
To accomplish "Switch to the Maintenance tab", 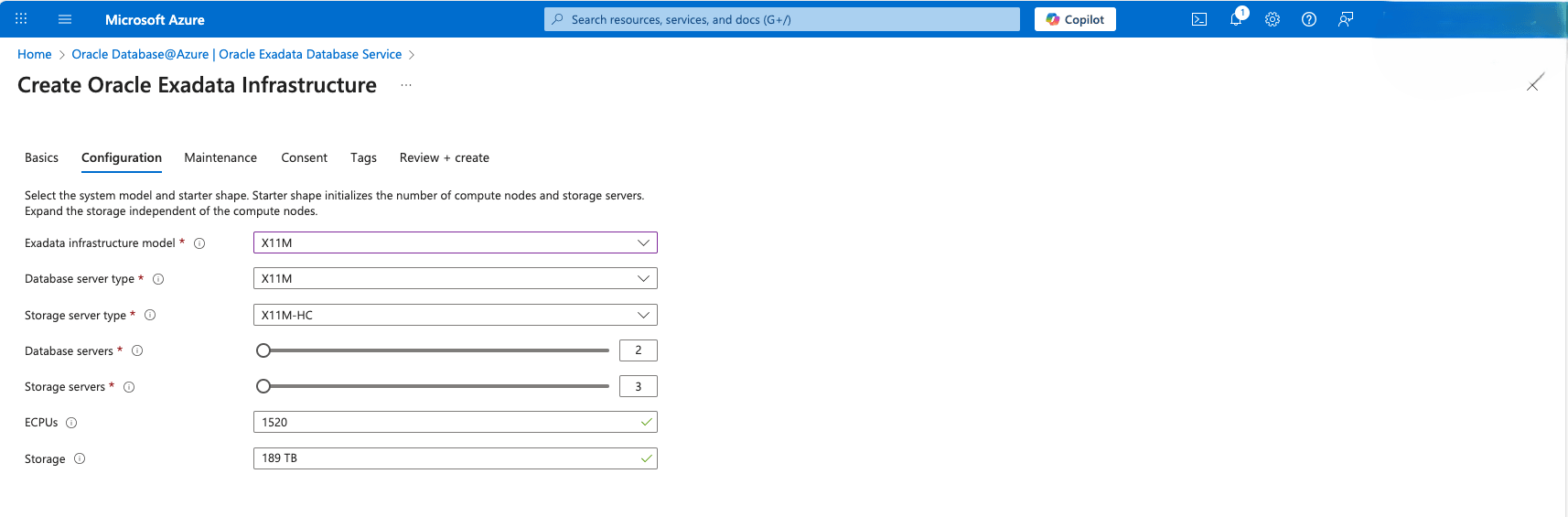I will click(220, 157).
